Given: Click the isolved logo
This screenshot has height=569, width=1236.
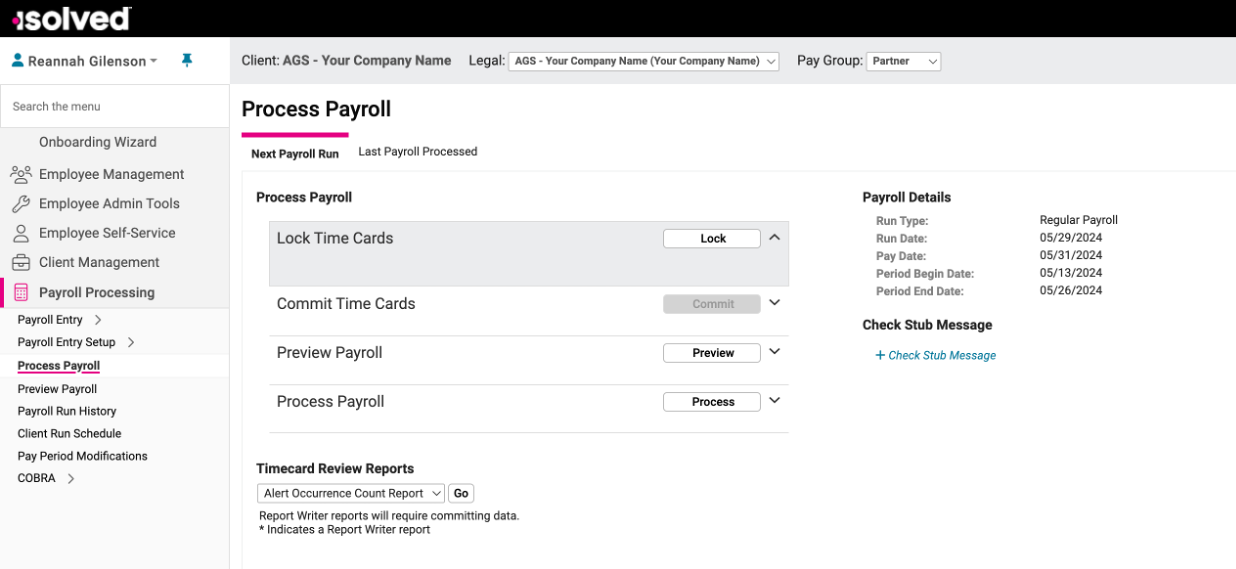Looking at the screenshot, I should pos(71,18).
